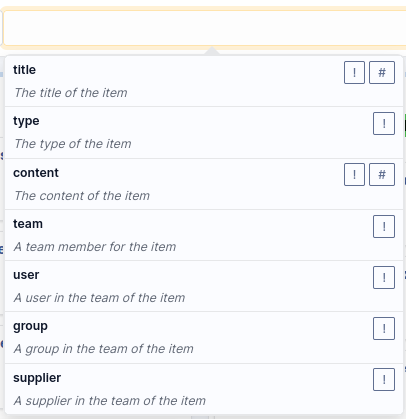Click the exclamation icon for user

(x=384, y=277)
